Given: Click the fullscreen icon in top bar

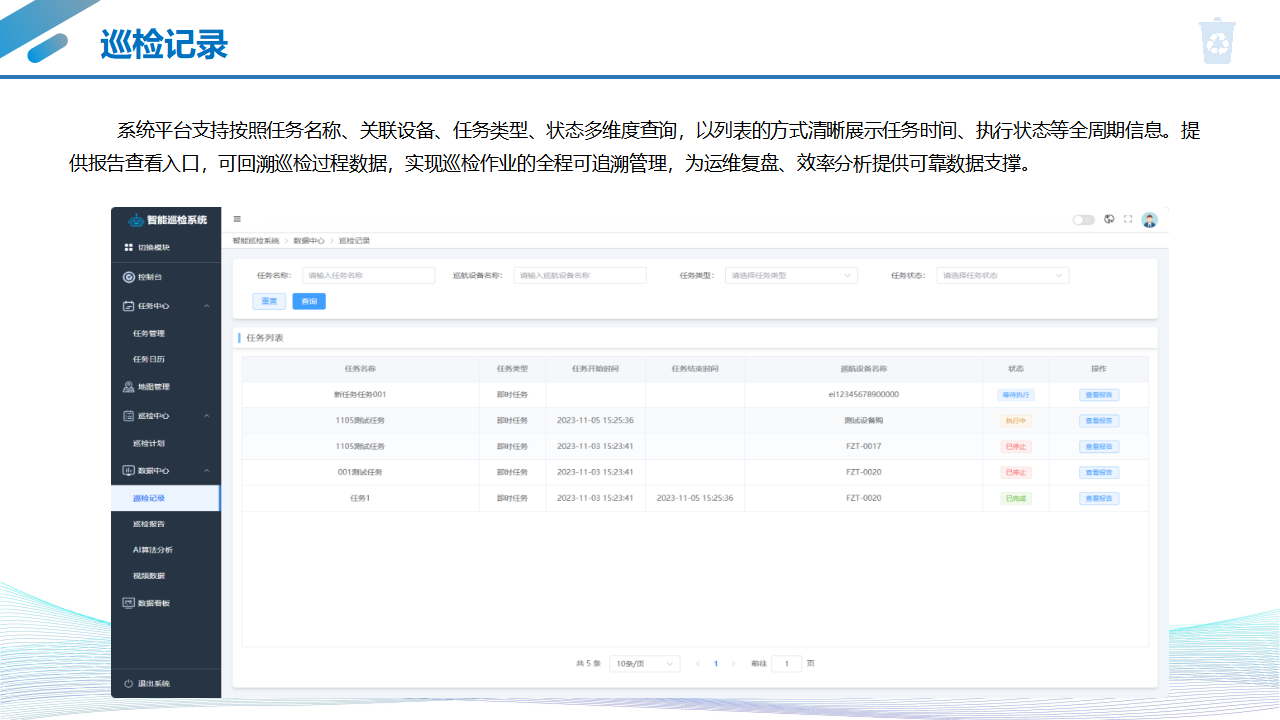Looking at the screenshot, I should (x=1128, y=219).
